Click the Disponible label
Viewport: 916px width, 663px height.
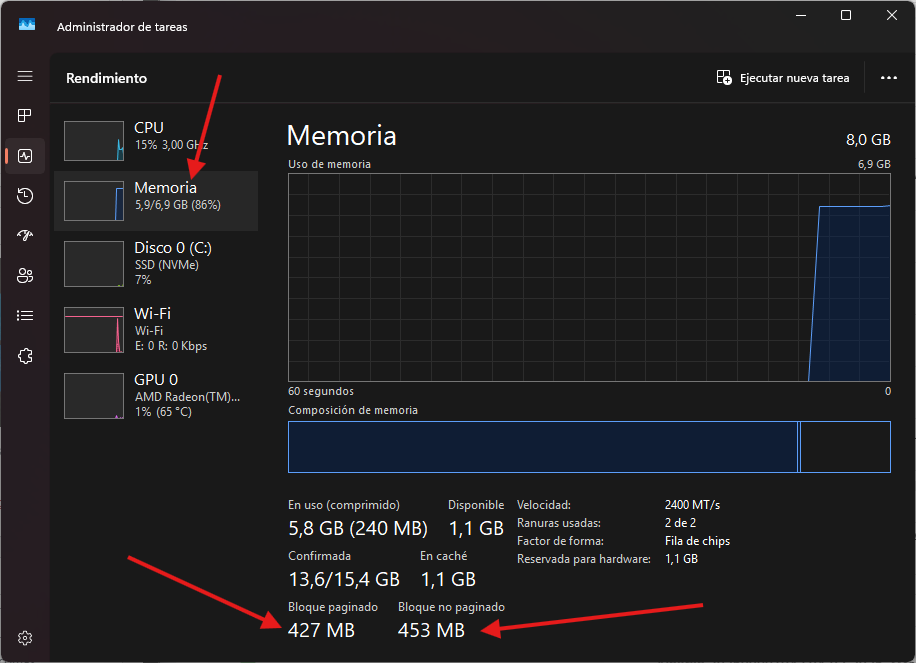point(476,505)
